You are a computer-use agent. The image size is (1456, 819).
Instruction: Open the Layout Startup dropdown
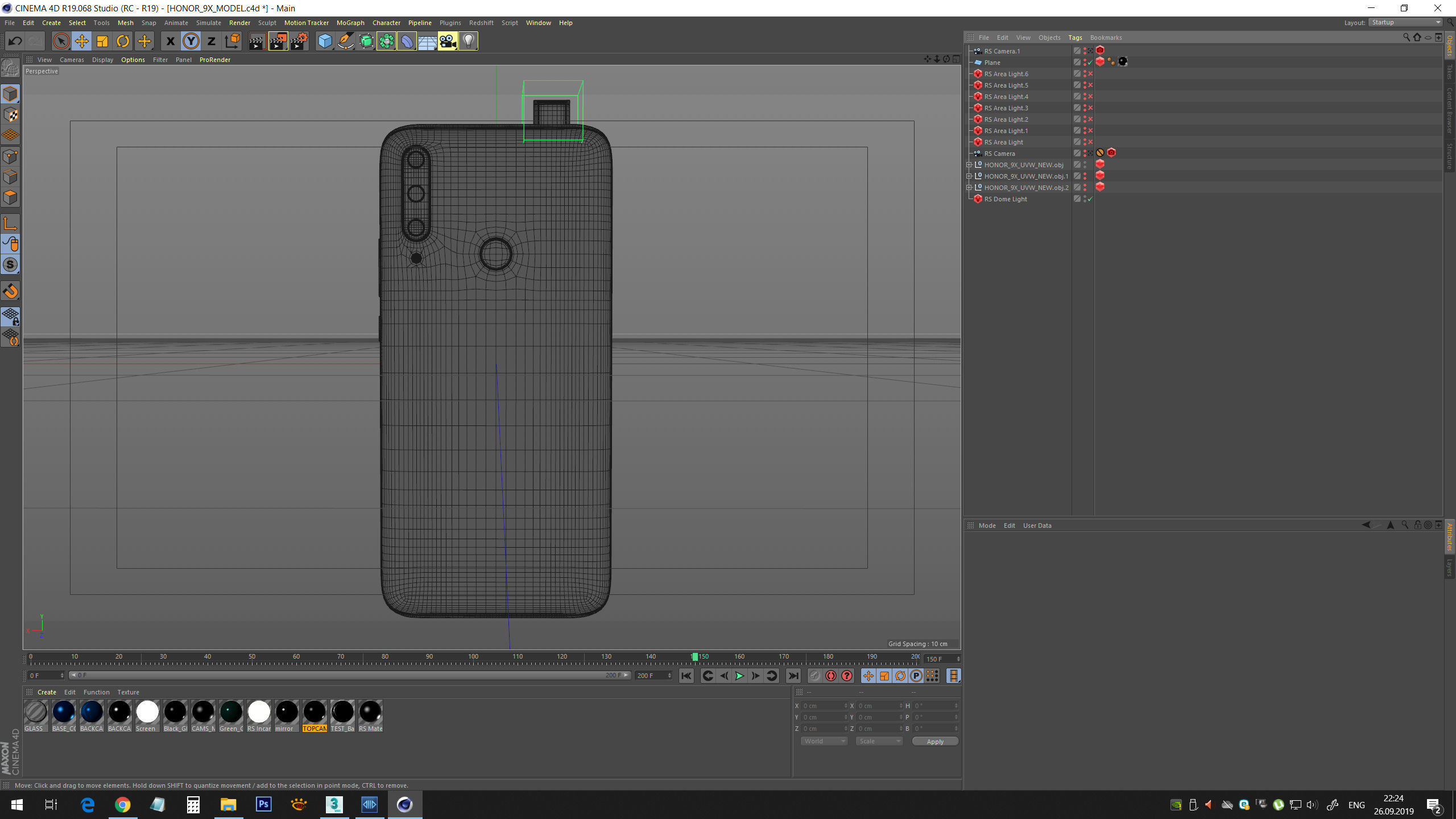coord(1405,23)
